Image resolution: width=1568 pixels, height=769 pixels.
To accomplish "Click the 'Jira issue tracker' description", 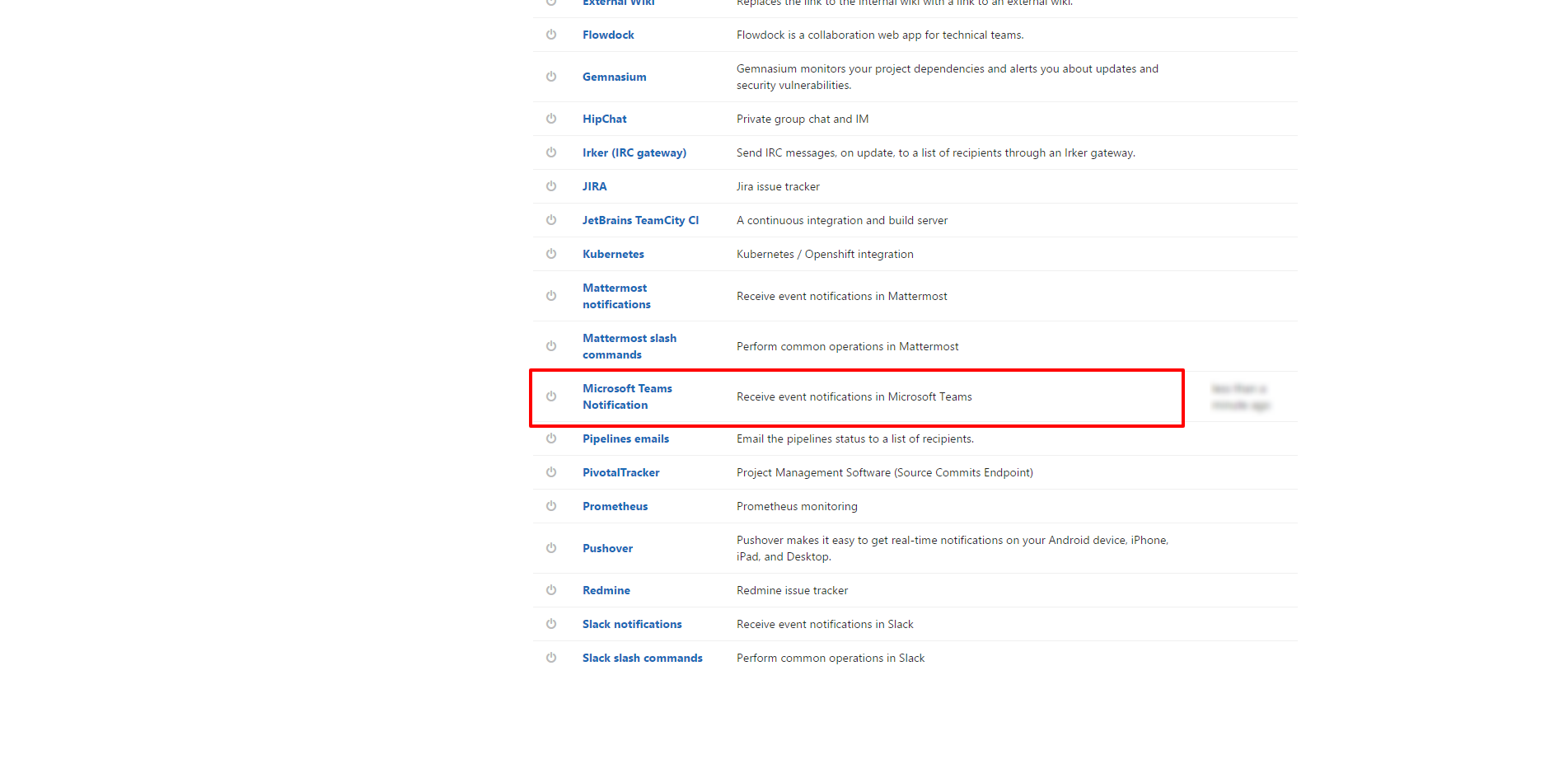I will tap(778, 186).
